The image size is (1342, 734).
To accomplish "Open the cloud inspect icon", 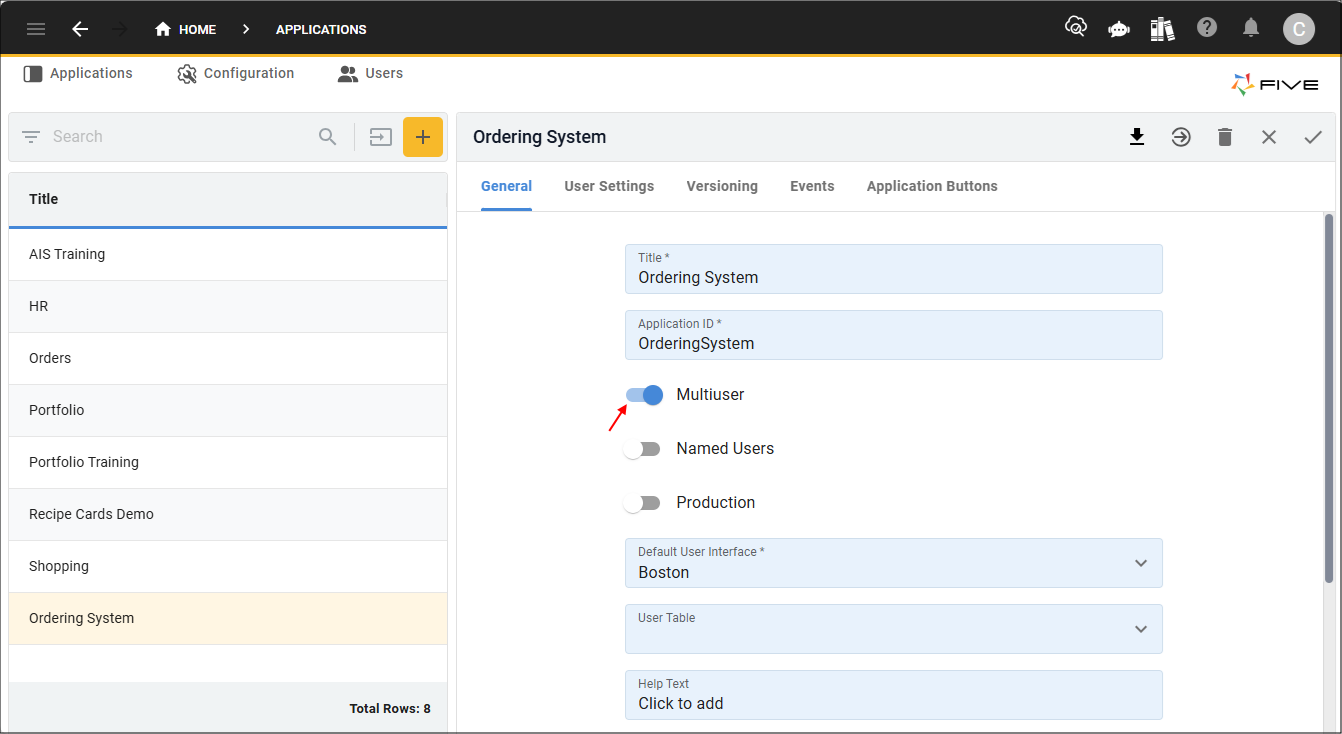I will tap(1076, 28).
